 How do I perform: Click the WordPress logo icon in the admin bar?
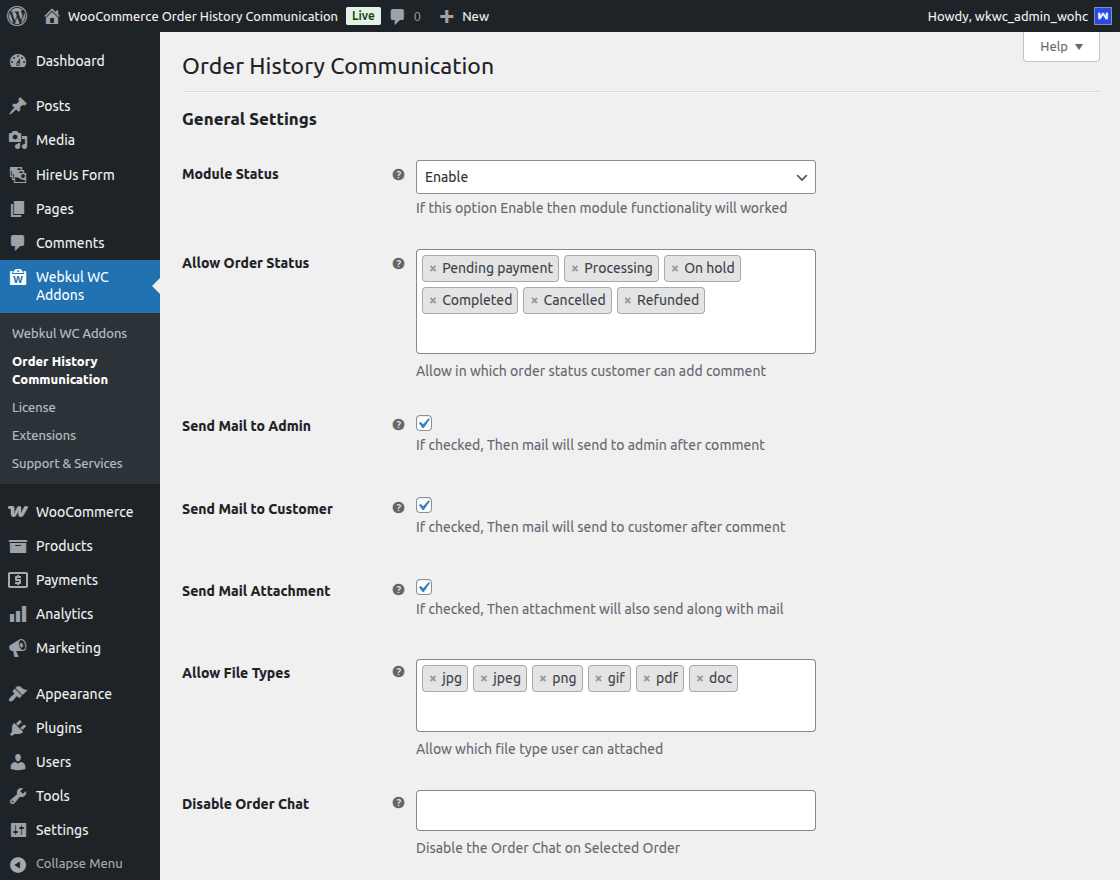click(17, 16)
